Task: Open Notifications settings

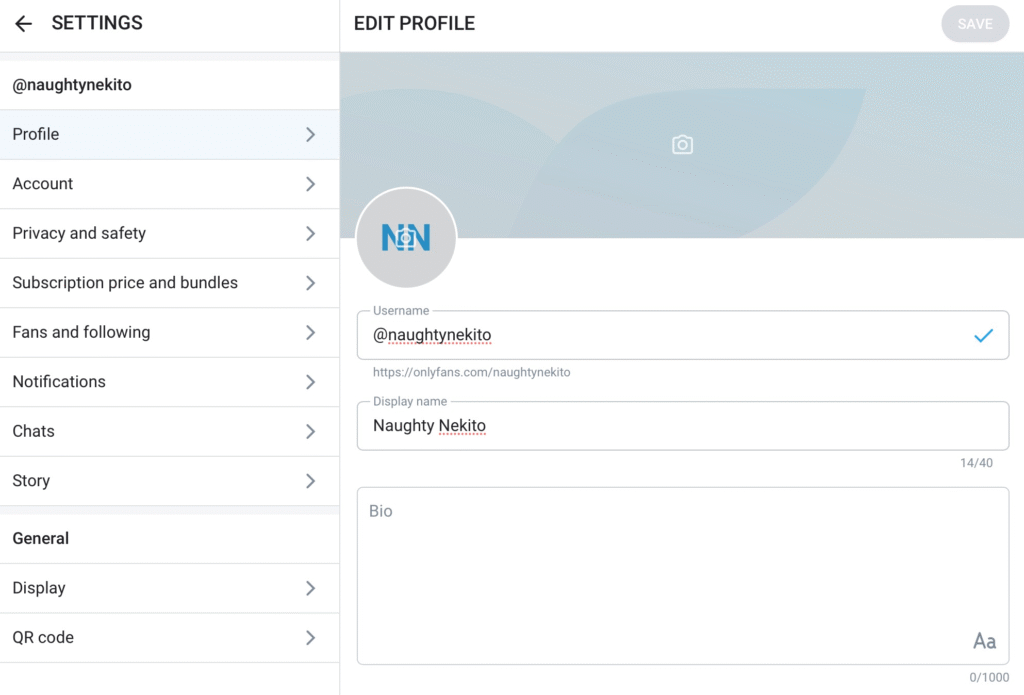Action: (x=59, y=382)
